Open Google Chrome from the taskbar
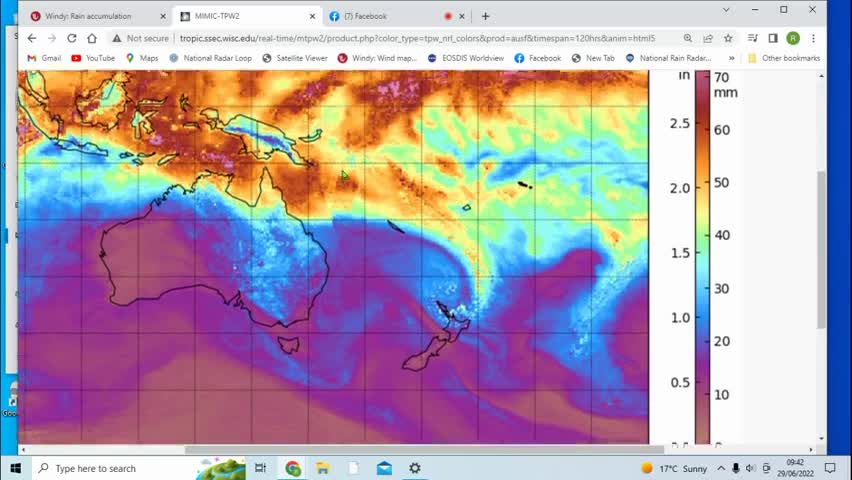The image size is (852, 480). [x=292, y=468]
